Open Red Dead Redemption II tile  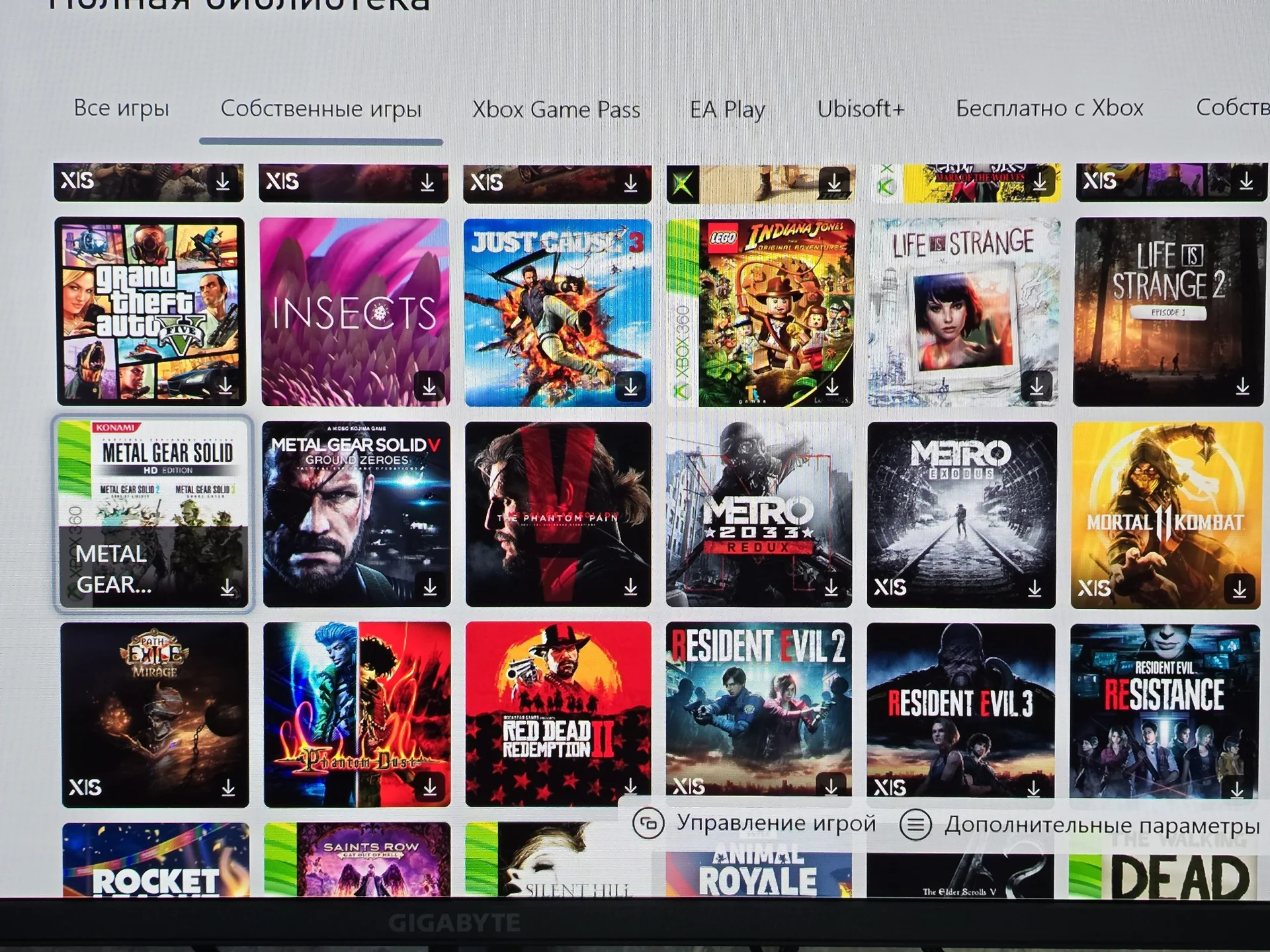(x=558, y=715)
